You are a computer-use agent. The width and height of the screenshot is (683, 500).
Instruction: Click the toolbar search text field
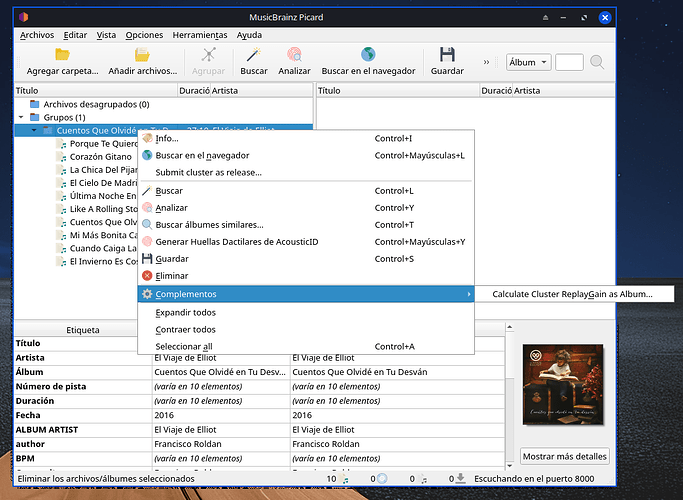569,62
